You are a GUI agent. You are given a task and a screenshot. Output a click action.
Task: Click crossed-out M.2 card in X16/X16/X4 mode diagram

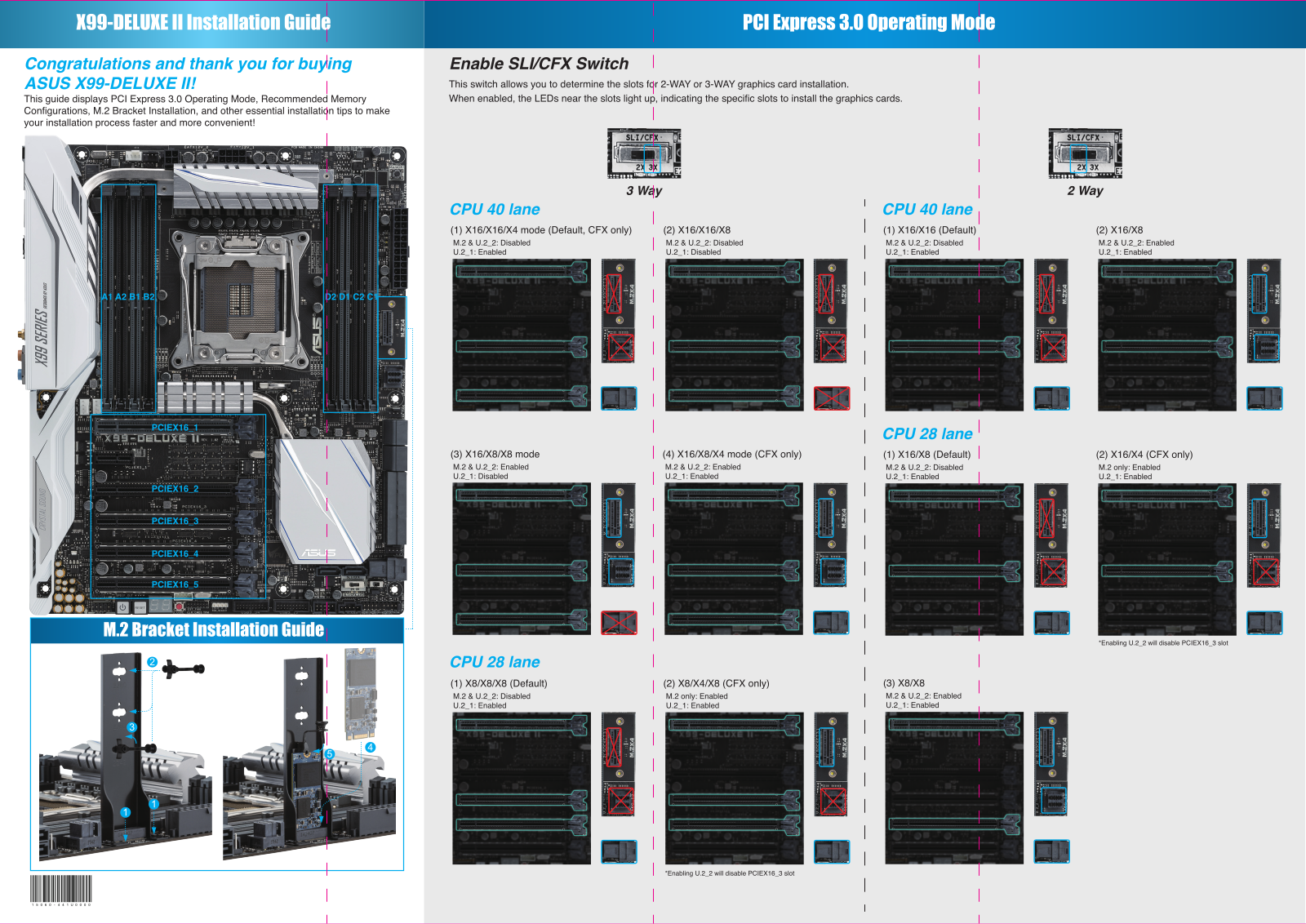[612, 294]
